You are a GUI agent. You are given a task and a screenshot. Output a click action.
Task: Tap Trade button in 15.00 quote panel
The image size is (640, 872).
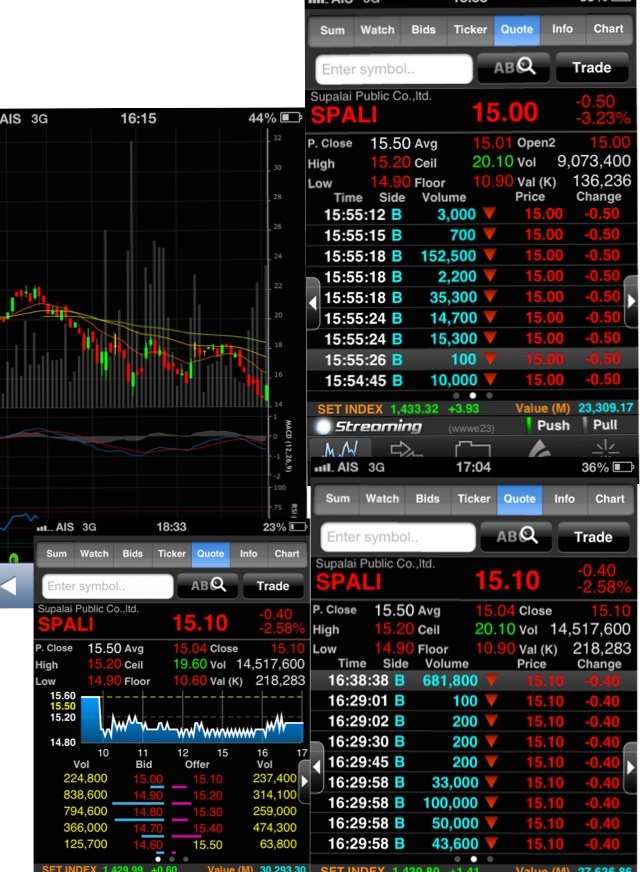pos(592,67)
